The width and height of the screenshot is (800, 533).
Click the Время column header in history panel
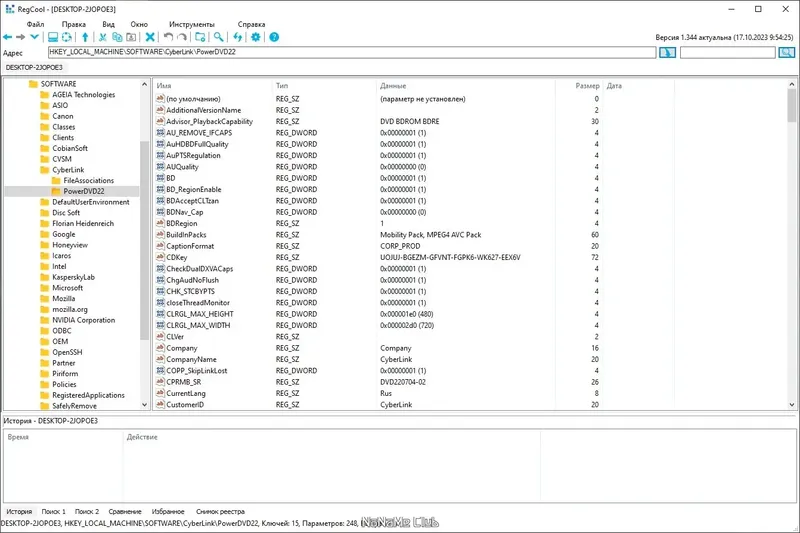pyautogui.click(x=64, y=437)
